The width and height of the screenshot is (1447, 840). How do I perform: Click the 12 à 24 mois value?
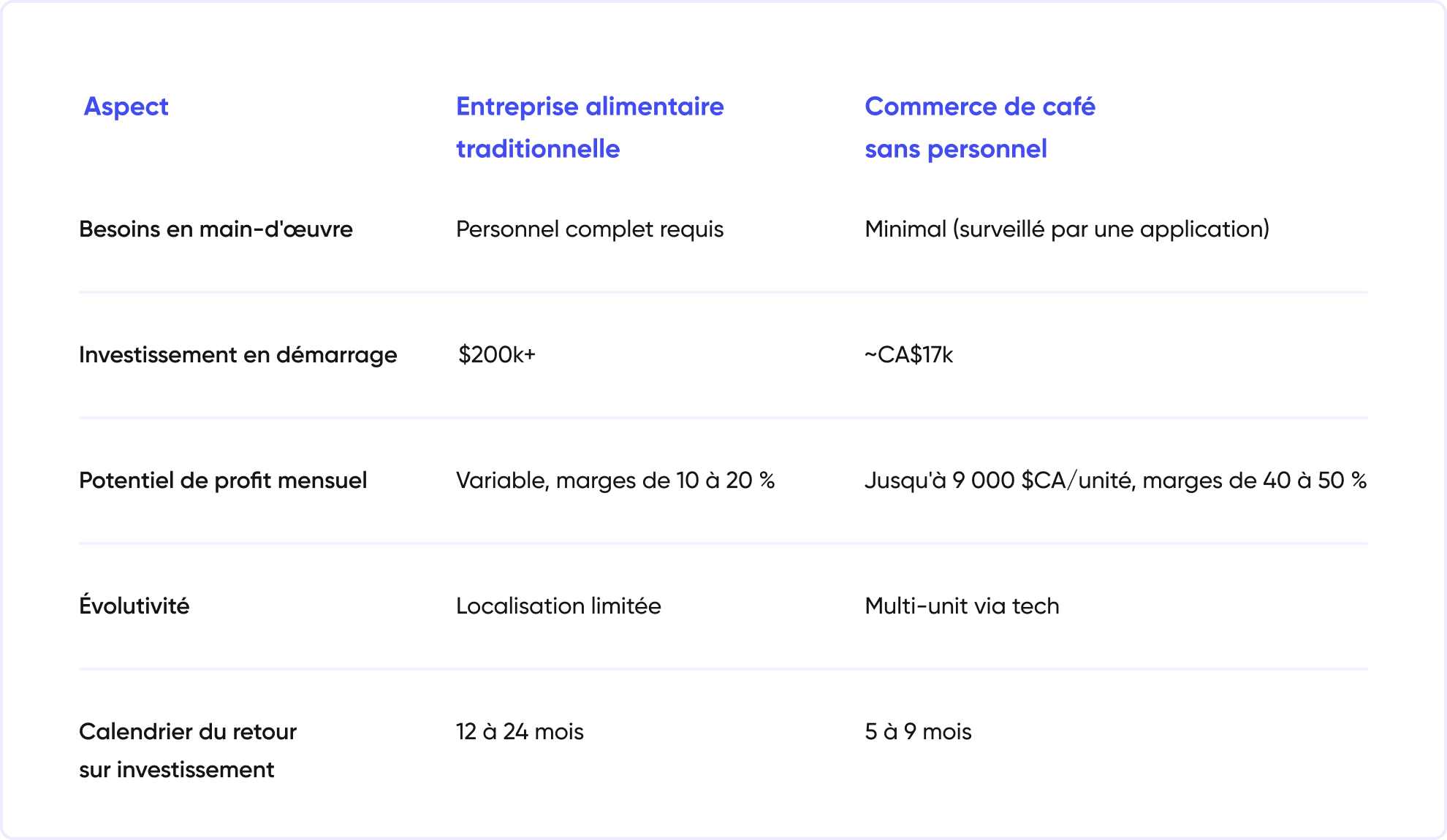pos(520,732)
